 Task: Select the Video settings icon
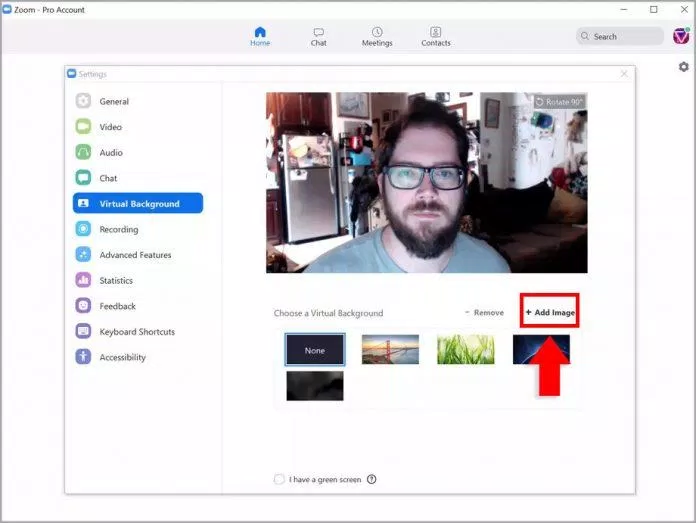click(x=83, y=127)
